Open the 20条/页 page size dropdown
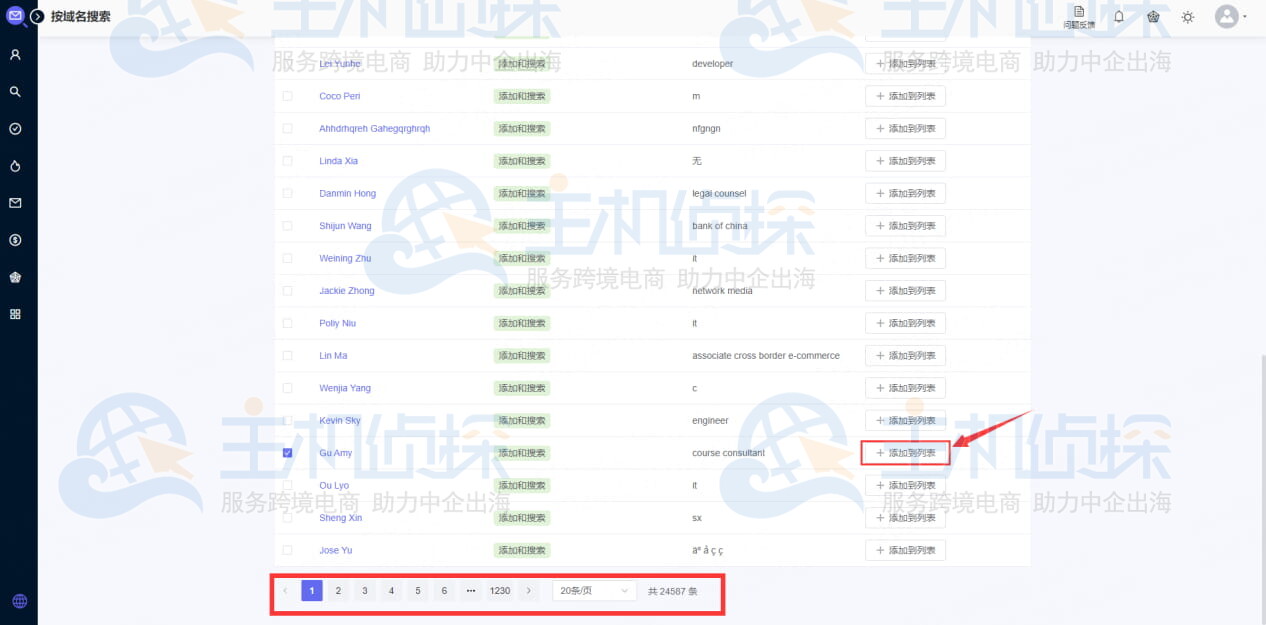Image resolution: width=1266 pixels, height=625 pixels. (593, 590)
